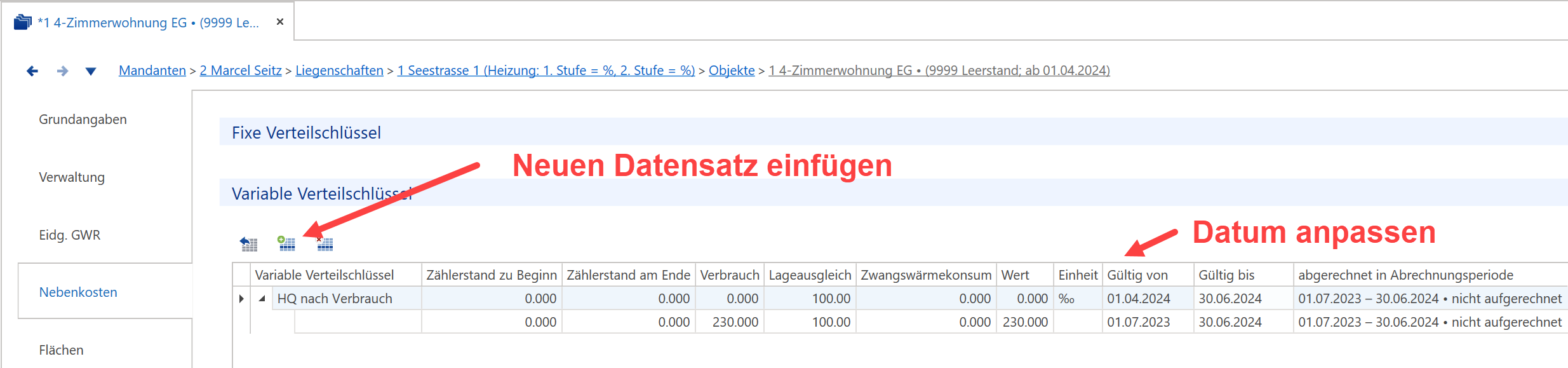The image size is (1568, 368).
Task: Switch to the Verwaltung section
Action: [x=72, y=177]
